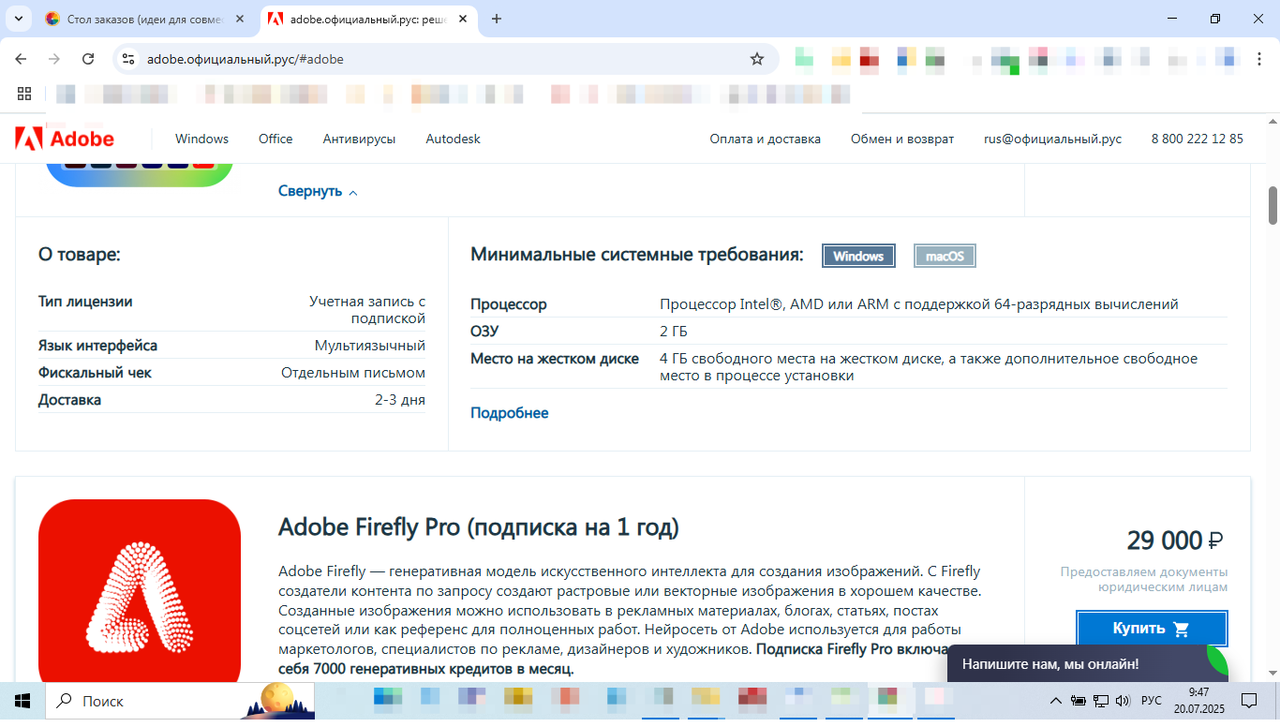The width and height of the screenshot is (1280, 725).
Task: Open the Autodesk menu item
Action: tap(453, 139)
